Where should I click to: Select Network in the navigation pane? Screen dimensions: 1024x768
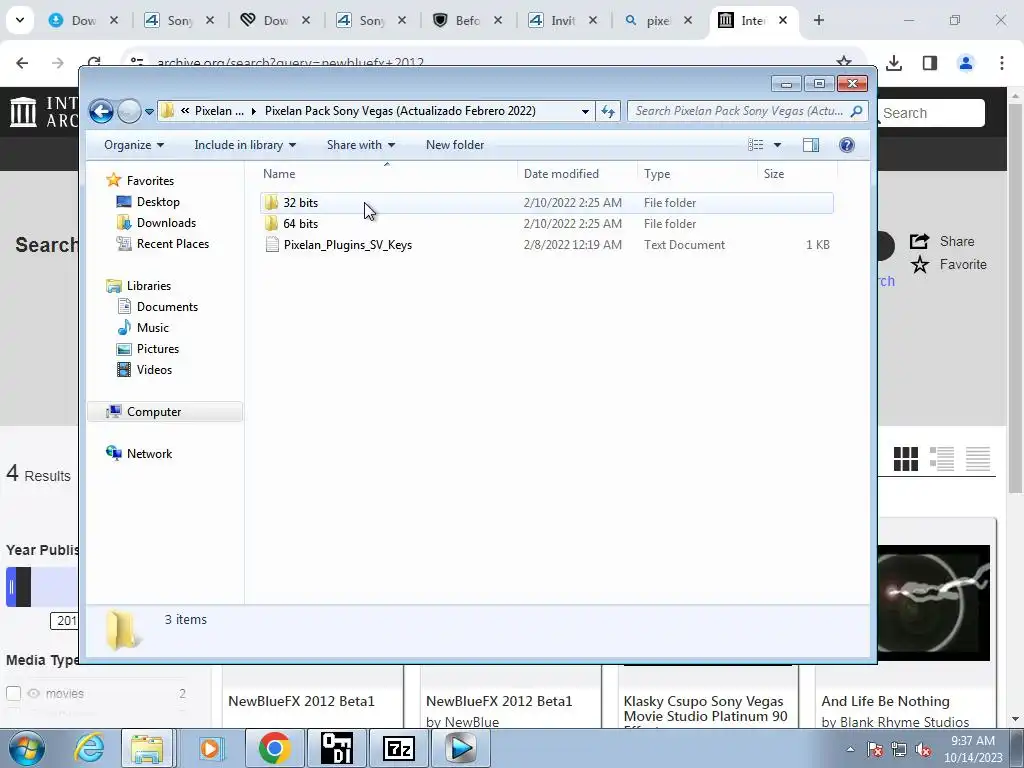click(x=149, y=453)
